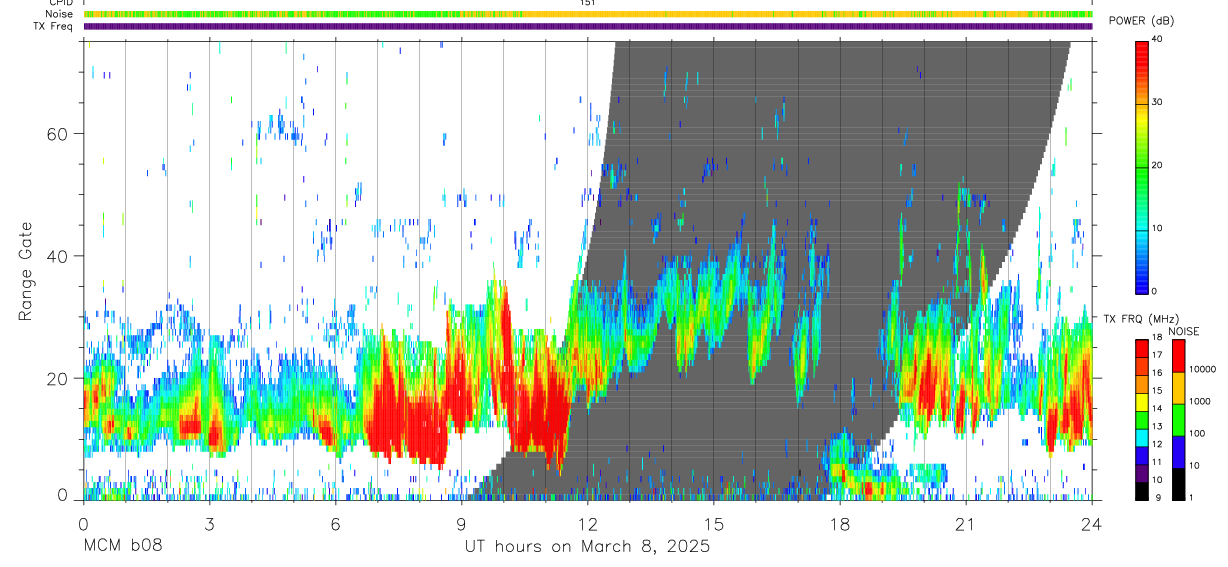Image resolution: width=1228 pixels, height=567 pixels.
Task: Click the 18 UT hour axis label
Action: click(840, 525)
